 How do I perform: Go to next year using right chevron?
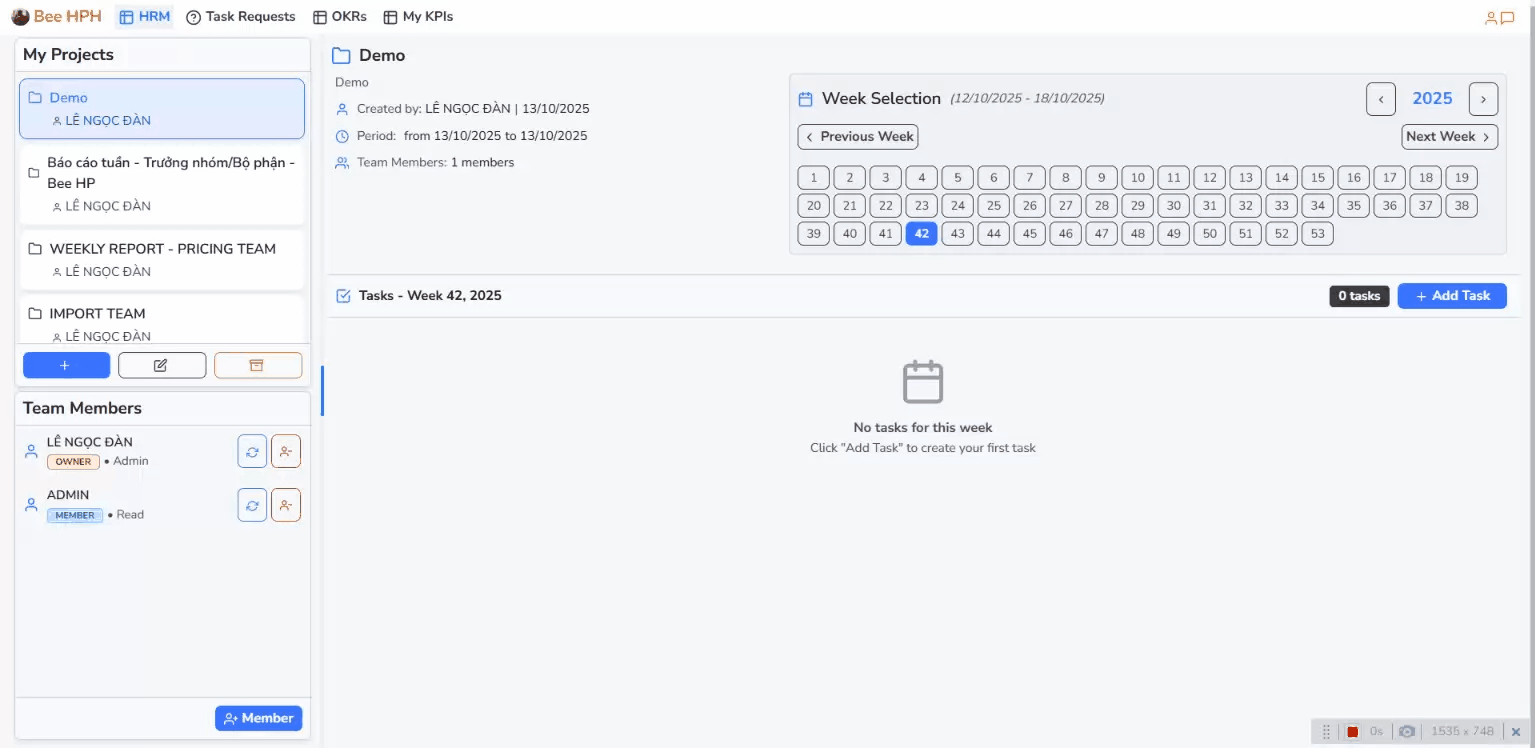pos(1483,99)
